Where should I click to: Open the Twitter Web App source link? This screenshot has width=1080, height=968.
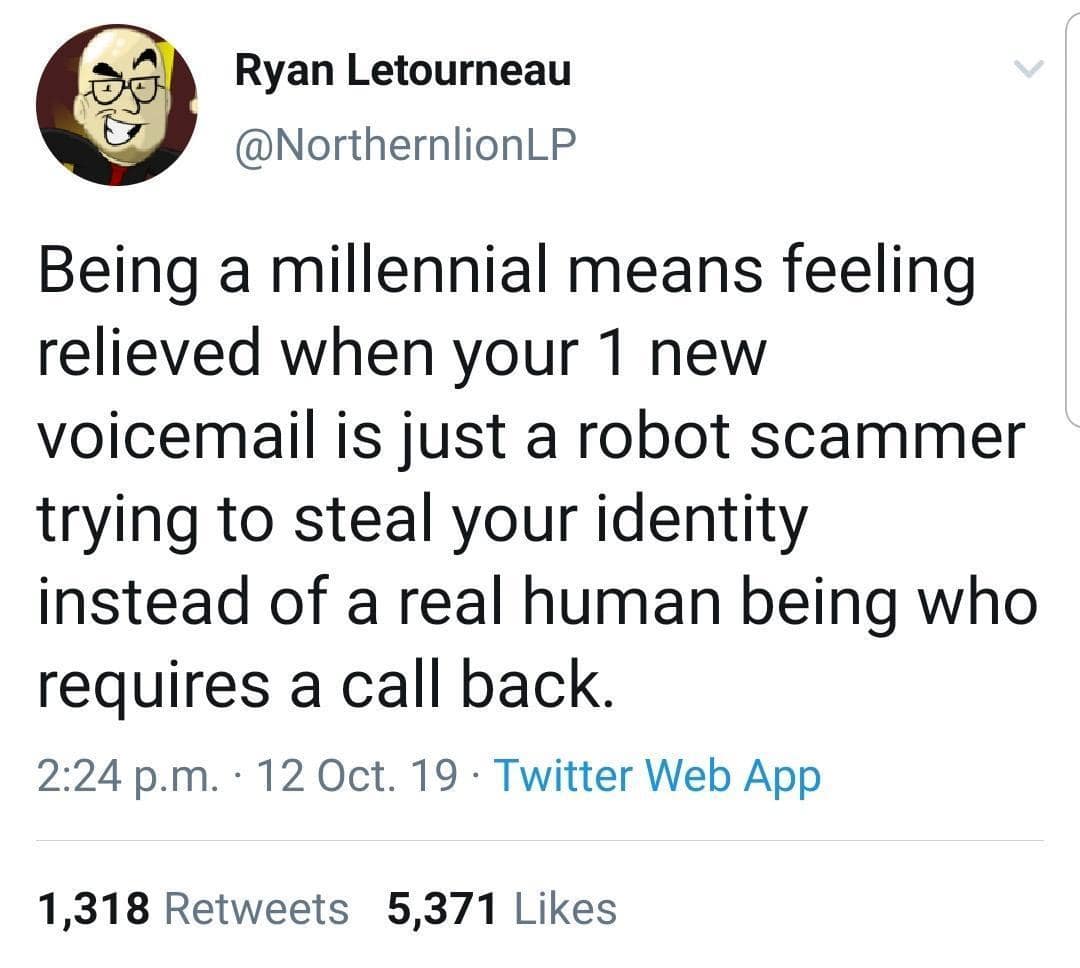(657, 776)
